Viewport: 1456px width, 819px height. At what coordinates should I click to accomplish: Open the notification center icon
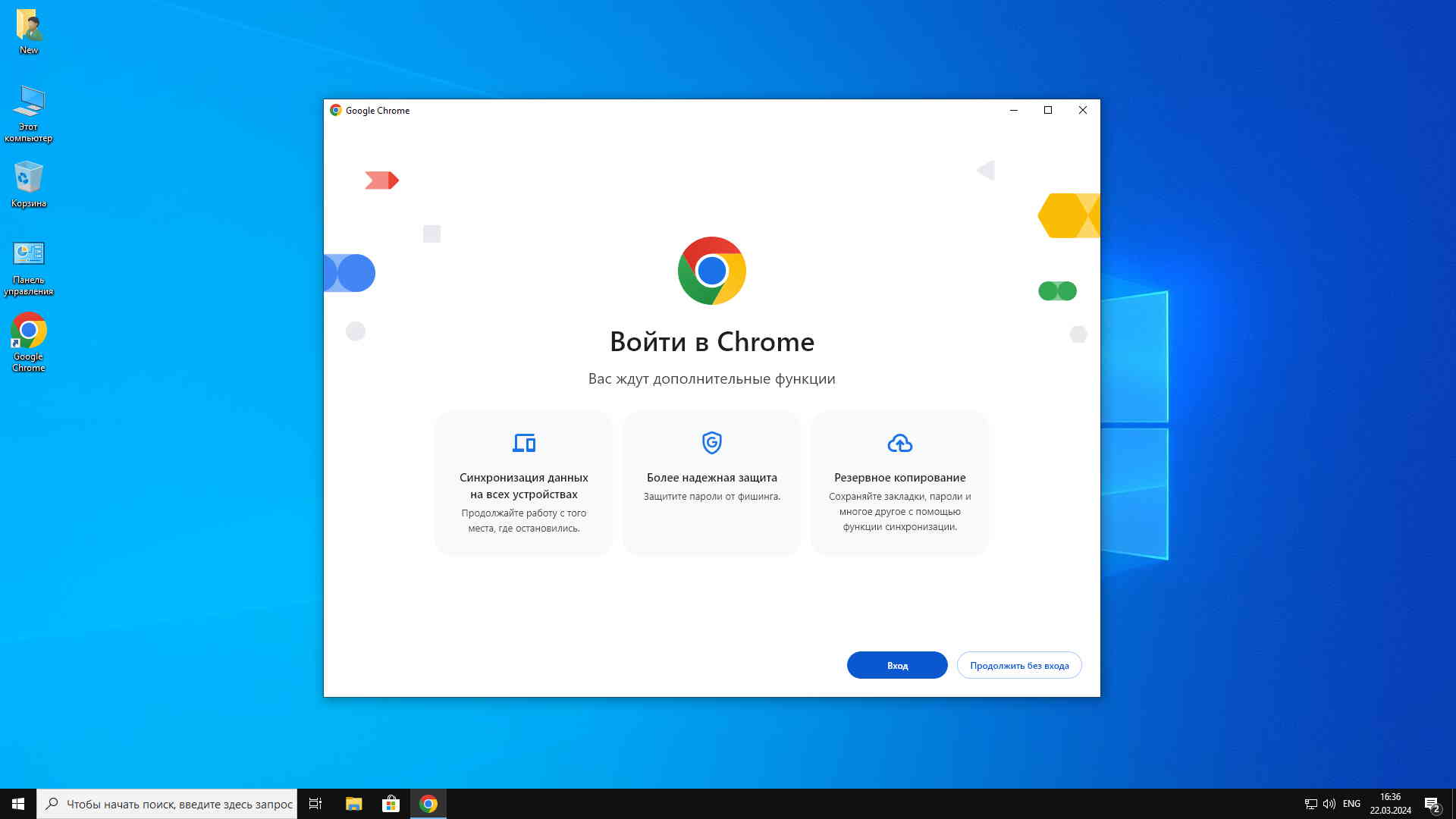1431,805
